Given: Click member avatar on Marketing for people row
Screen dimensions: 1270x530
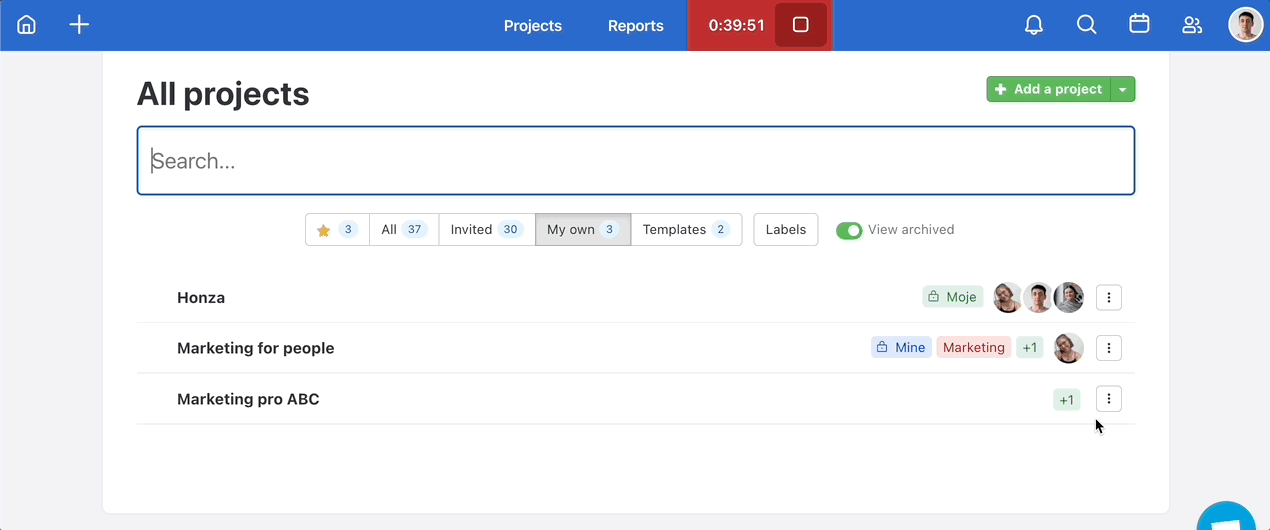Looking at the screenshot, I should [1069, 348].
